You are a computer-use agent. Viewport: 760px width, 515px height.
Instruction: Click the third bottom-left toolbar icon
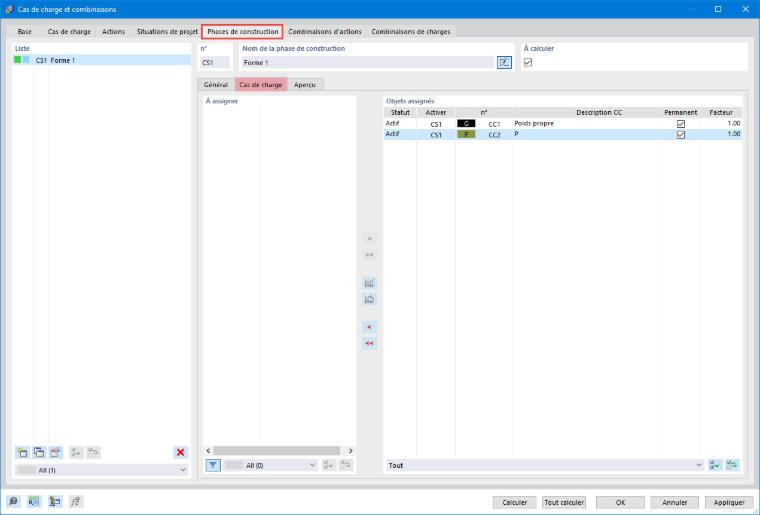point(55,501)
